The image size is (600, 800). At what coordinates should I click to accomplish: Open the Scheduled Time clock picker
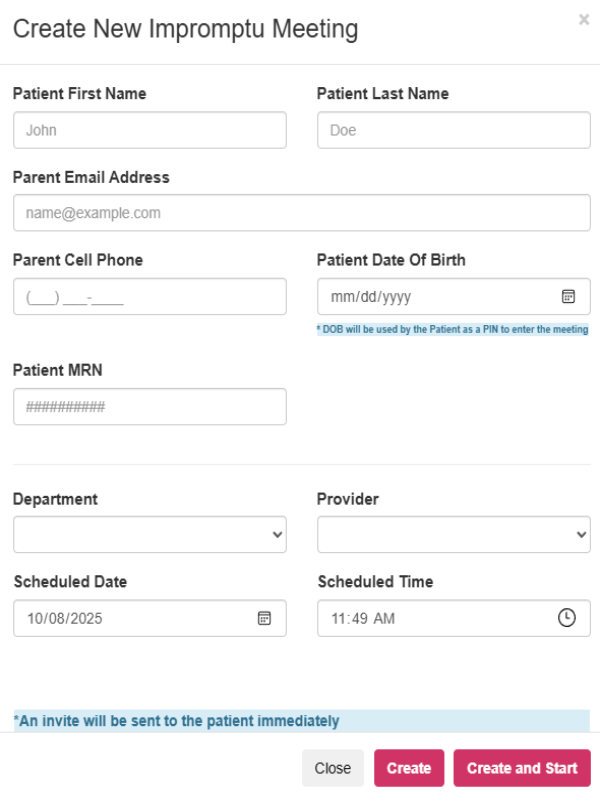[567, 618]
